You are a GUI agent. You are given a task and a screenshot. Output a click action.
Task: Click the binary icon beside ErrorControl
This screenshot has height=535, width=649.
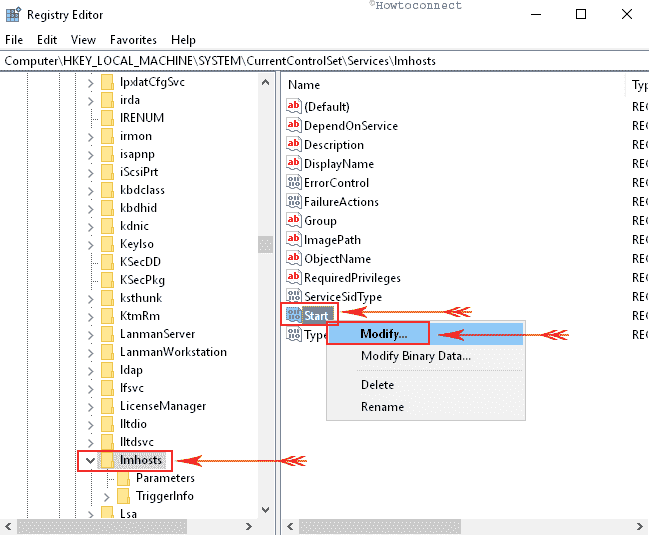(293, 182)
